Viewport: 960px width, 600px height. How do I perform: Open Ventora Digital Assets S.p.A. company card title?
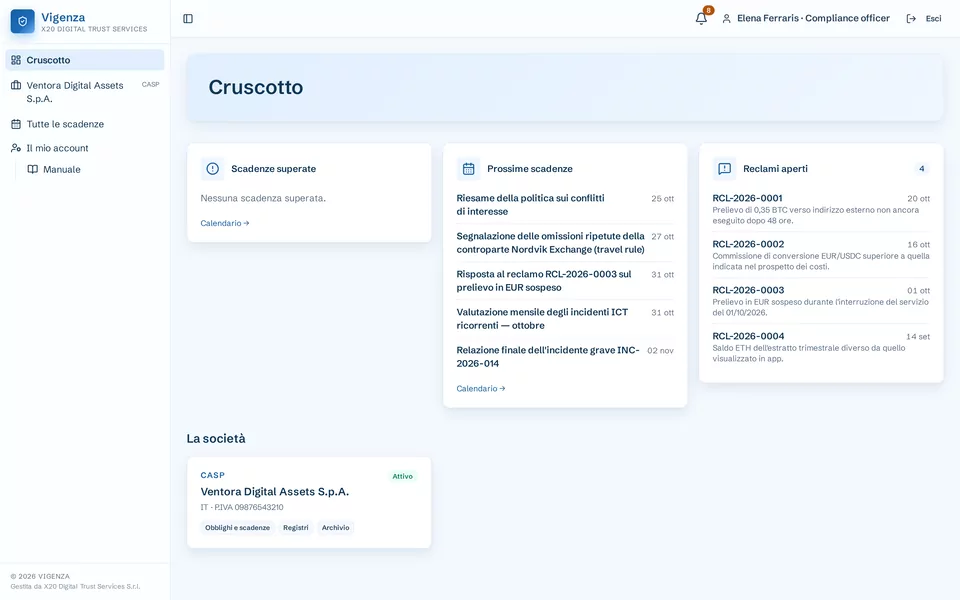tap(275, 492)
